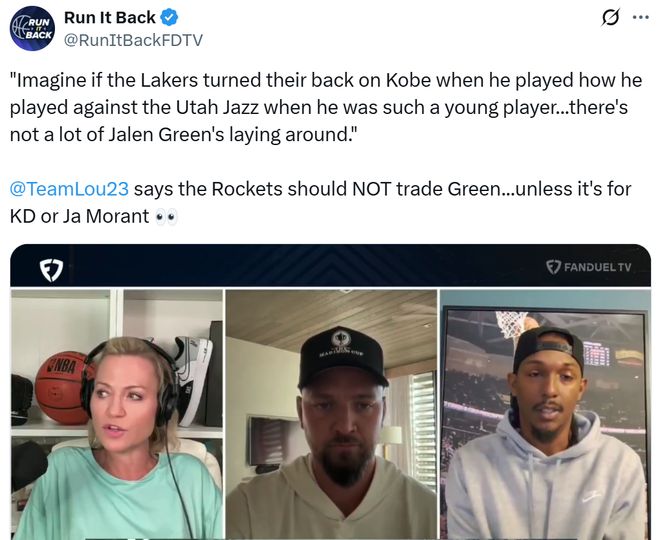Click the Run It Back display name
This screenshot has width=660, height=540.
(109, 18)
